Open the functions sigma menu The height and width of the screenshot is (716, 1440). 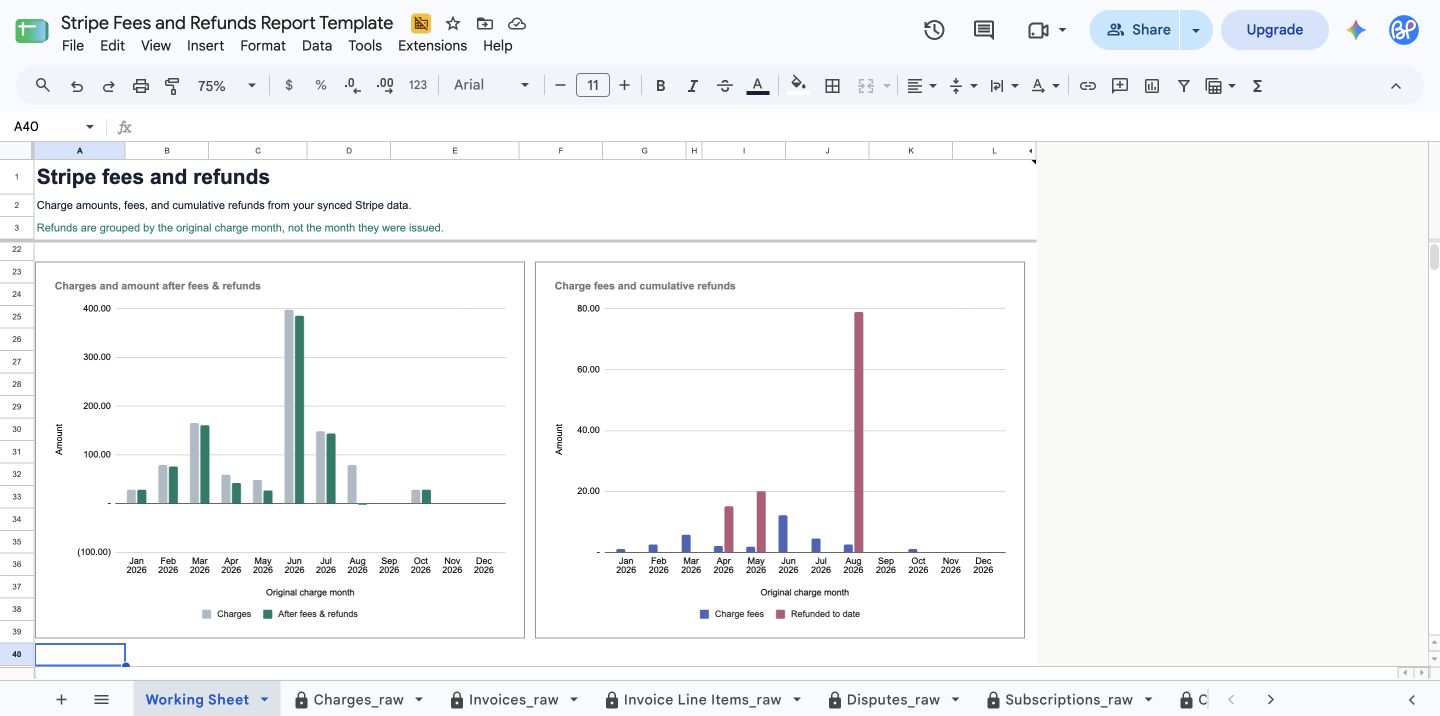(x=1257, y=86)
